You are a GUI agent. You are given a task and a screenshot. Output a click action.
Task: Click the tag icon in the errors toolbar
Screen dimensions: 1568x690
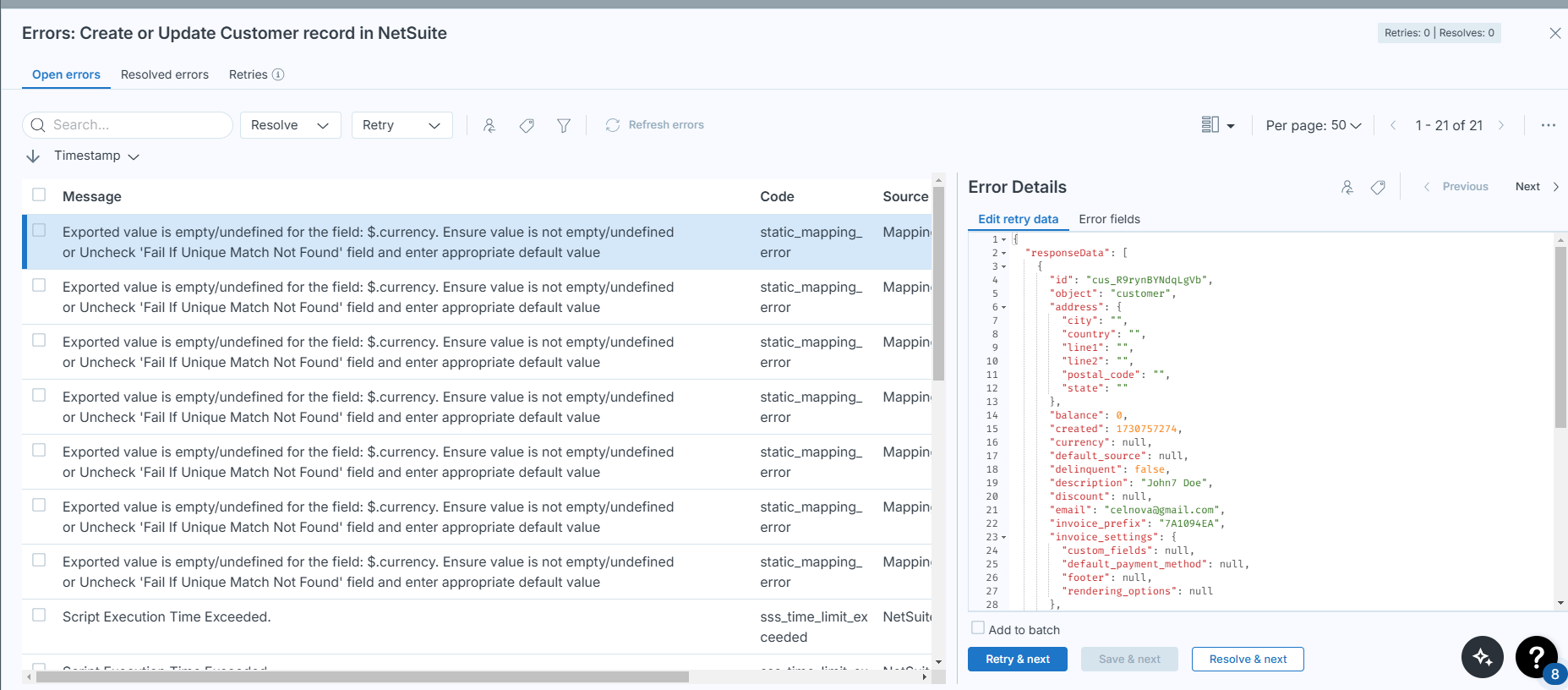(527, 125)
